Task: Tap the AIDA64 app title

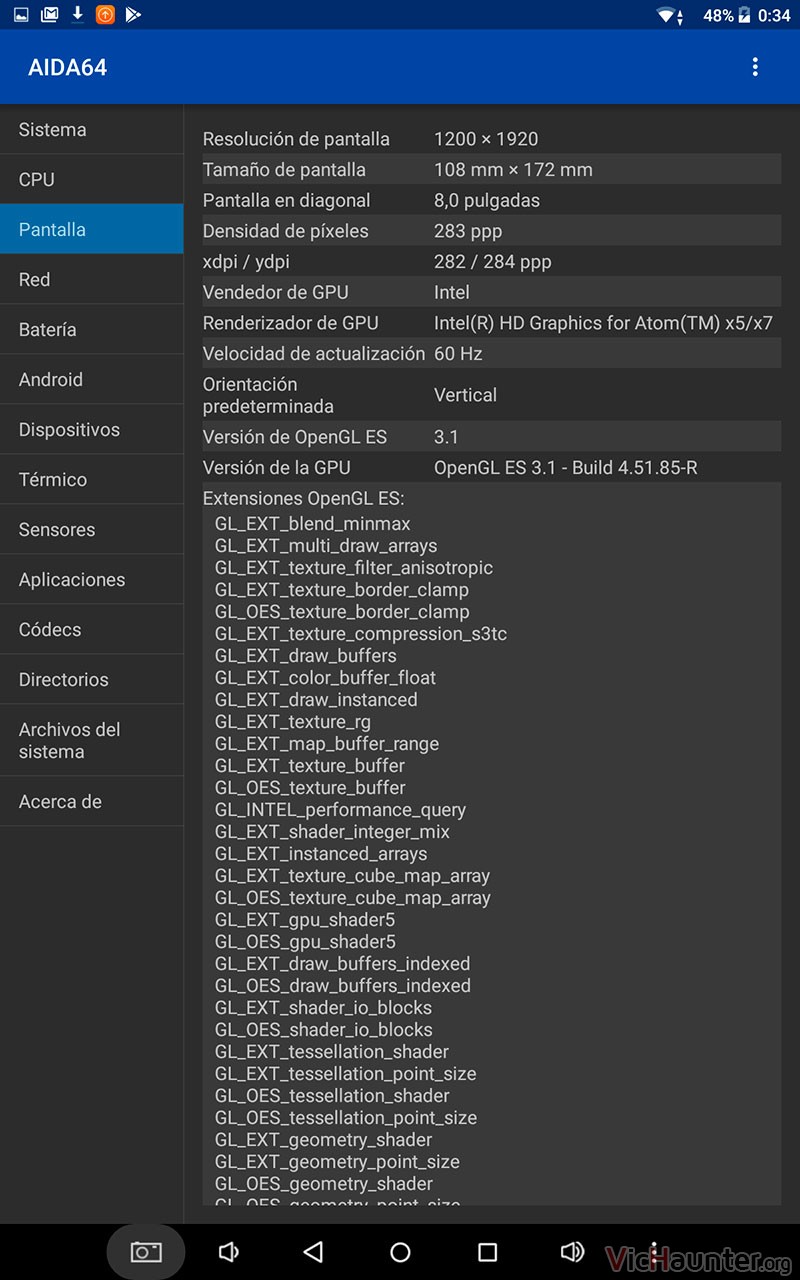Action: pyautogui.click(x=67, y=67)
